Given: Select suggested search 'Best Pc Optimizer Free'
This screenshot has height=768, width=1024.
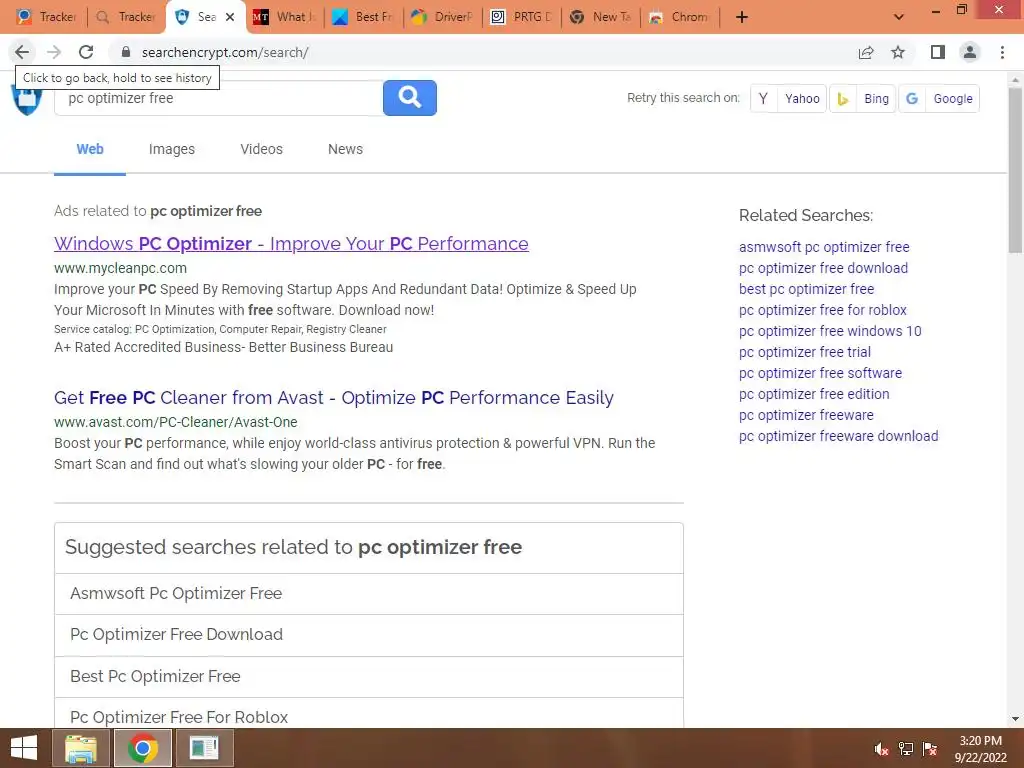Looking at the screenshot, I should coord(369,677).
